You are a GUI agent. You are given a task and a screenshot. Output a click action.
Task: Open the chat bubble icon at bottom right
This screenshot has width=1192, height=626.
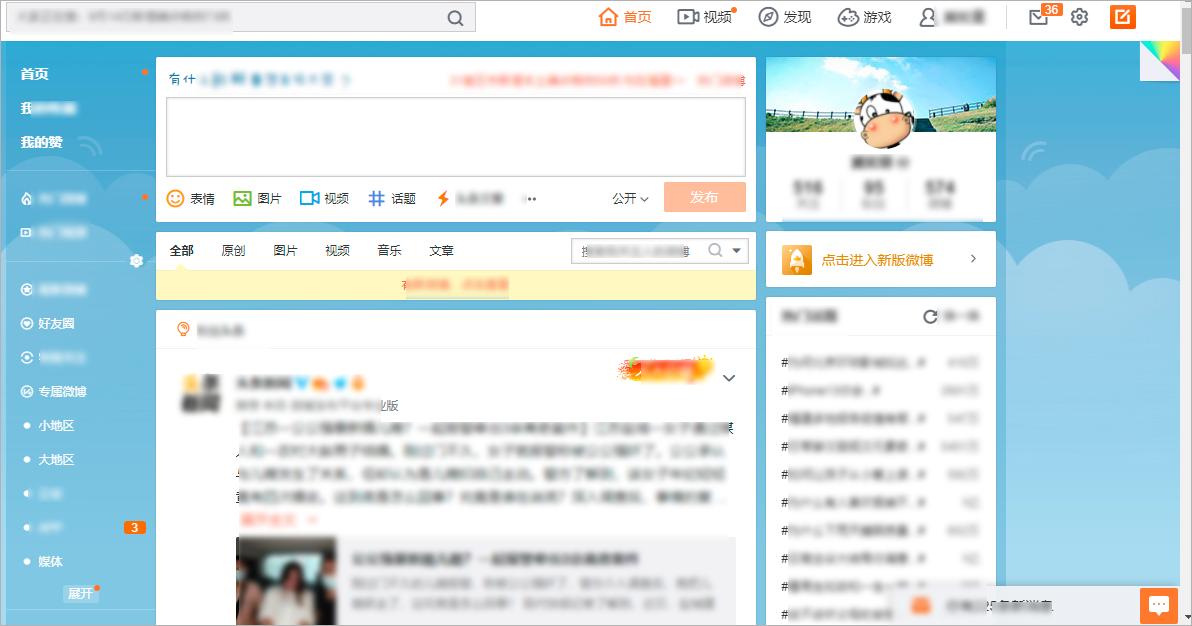[x=1159, y=604]
